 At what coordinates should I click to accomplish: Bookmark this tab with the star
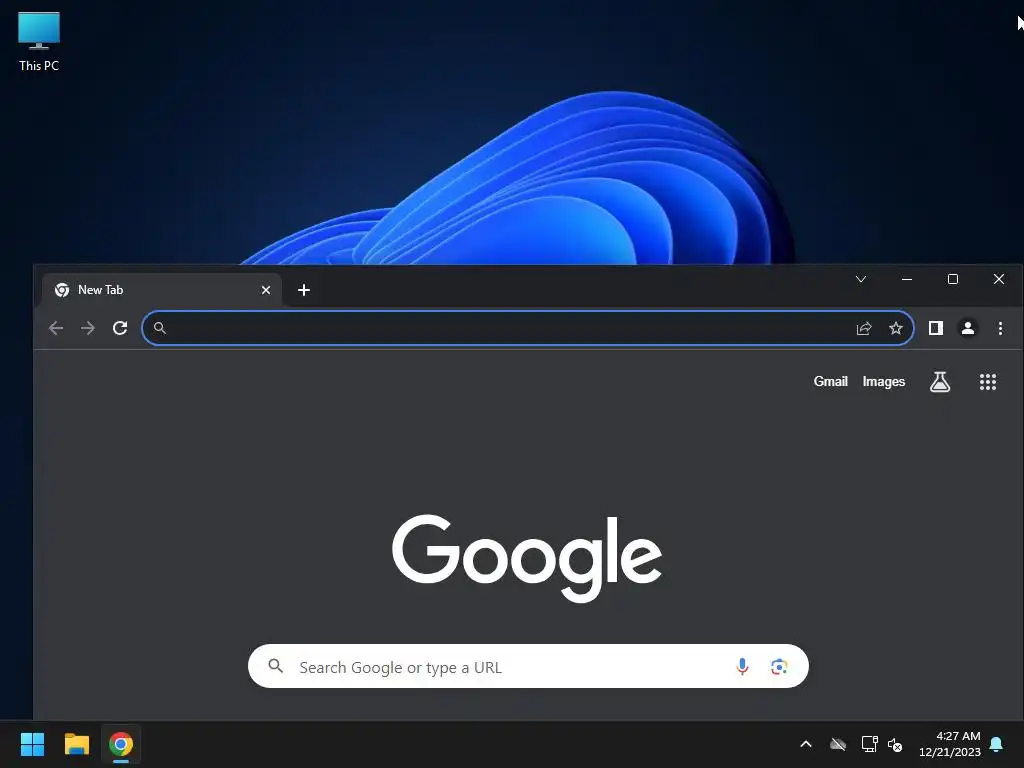pyautogui.click(x=895, y=328)
